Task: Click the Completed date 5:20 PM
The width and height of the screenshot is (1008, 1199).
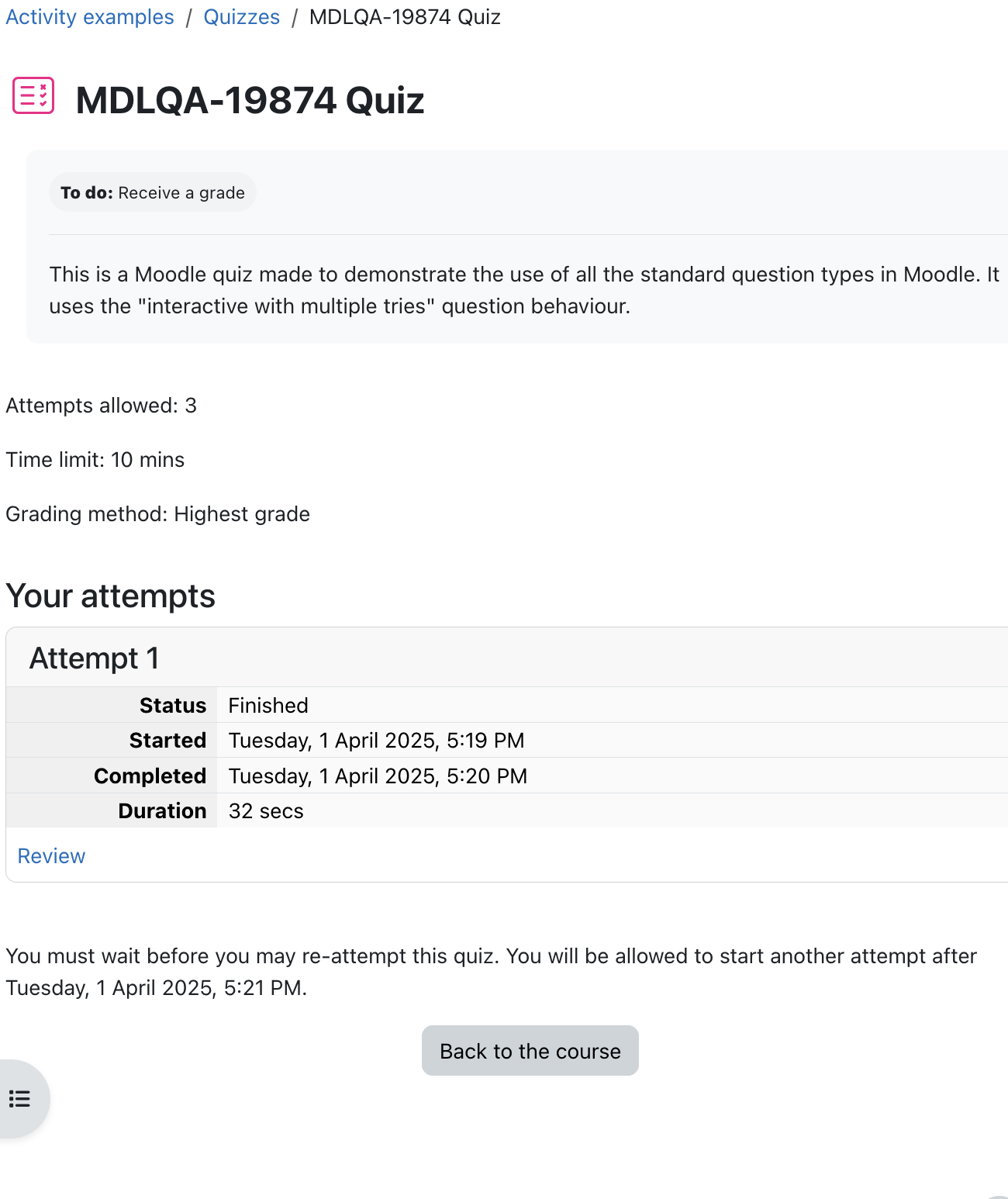Action: point(378,776)
